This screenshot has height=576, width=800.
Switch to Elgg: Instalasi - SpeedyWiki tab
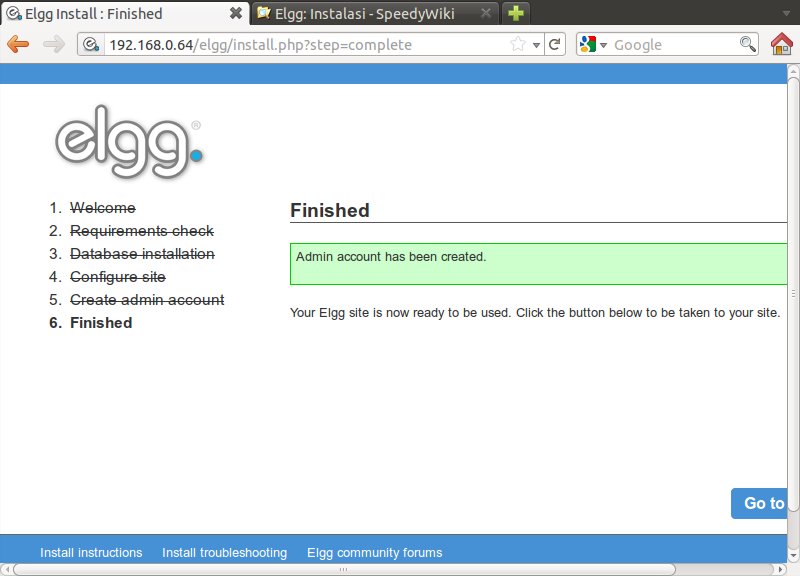click(376, 13)
